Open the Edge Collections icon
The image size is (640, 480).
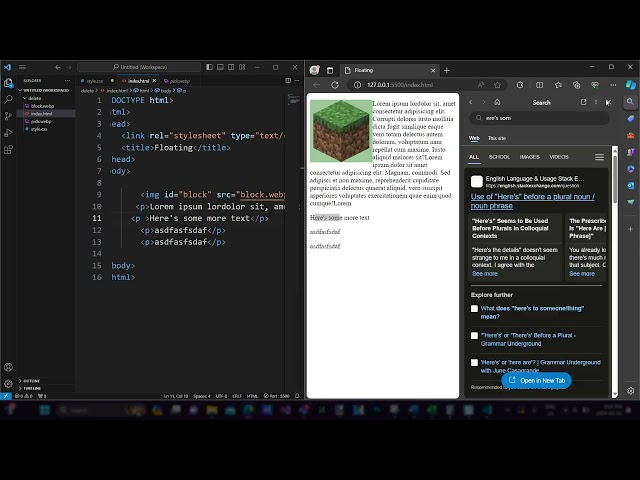[x=576, y=85]
